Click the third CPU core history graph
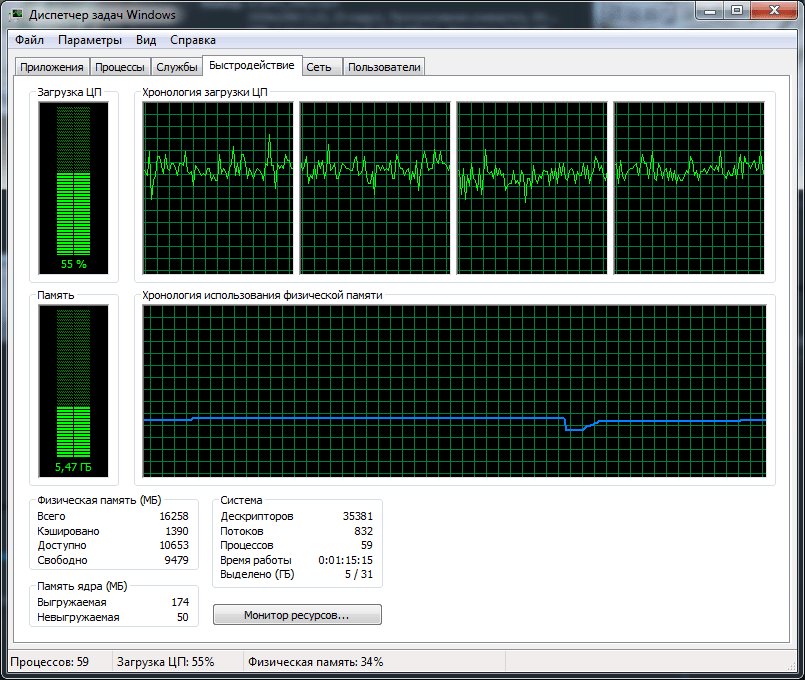The height and width of the screenshot is (680, 805). pos(532,188)
